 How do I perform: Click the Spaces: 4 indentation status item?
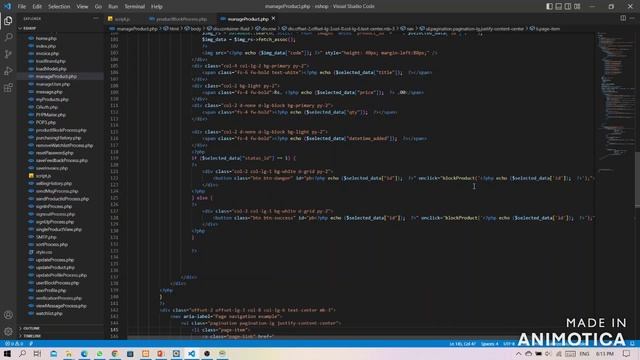[489, 344]
